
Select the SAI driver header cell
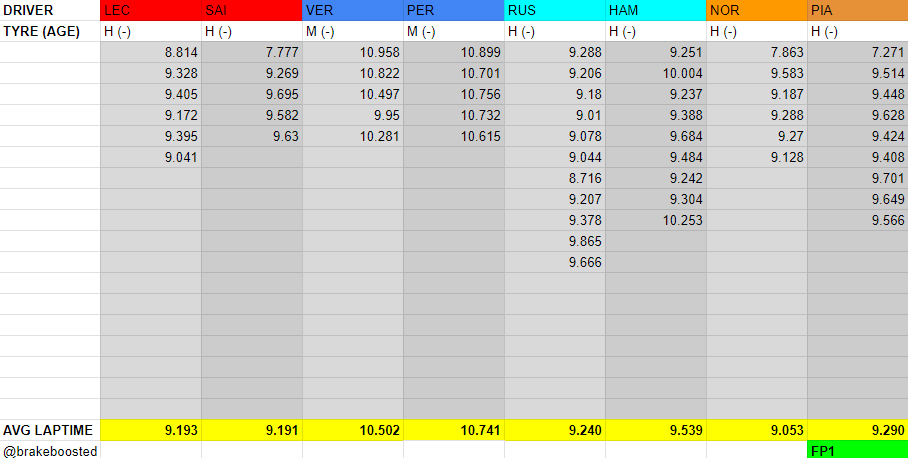point(252,11)
